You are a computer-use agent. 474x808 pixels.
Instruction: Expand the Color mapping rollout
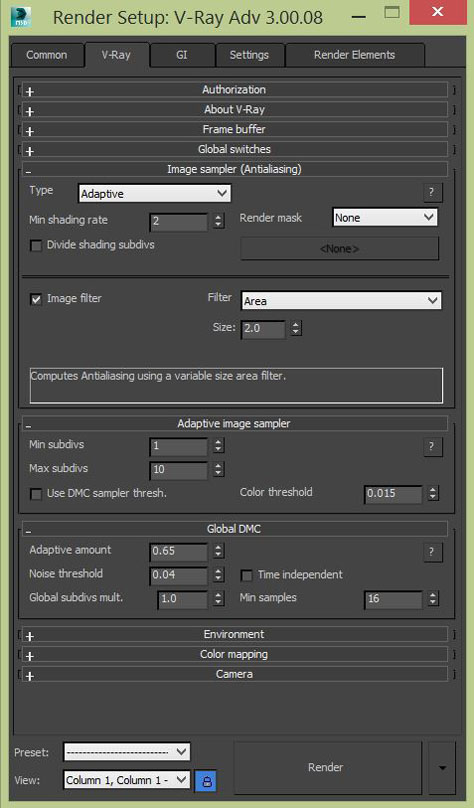234,654
